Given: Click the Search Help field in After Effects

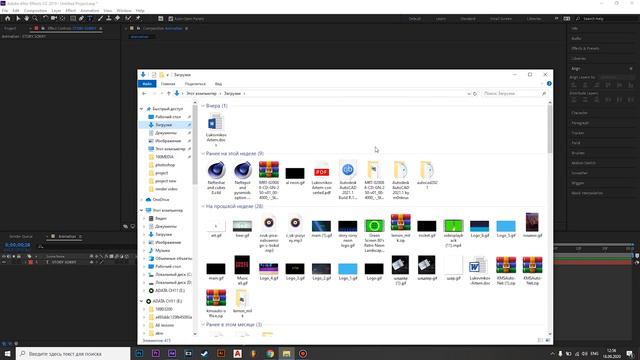Looking at the screenshot, I should pyautogui.click(x=605, y=19).
